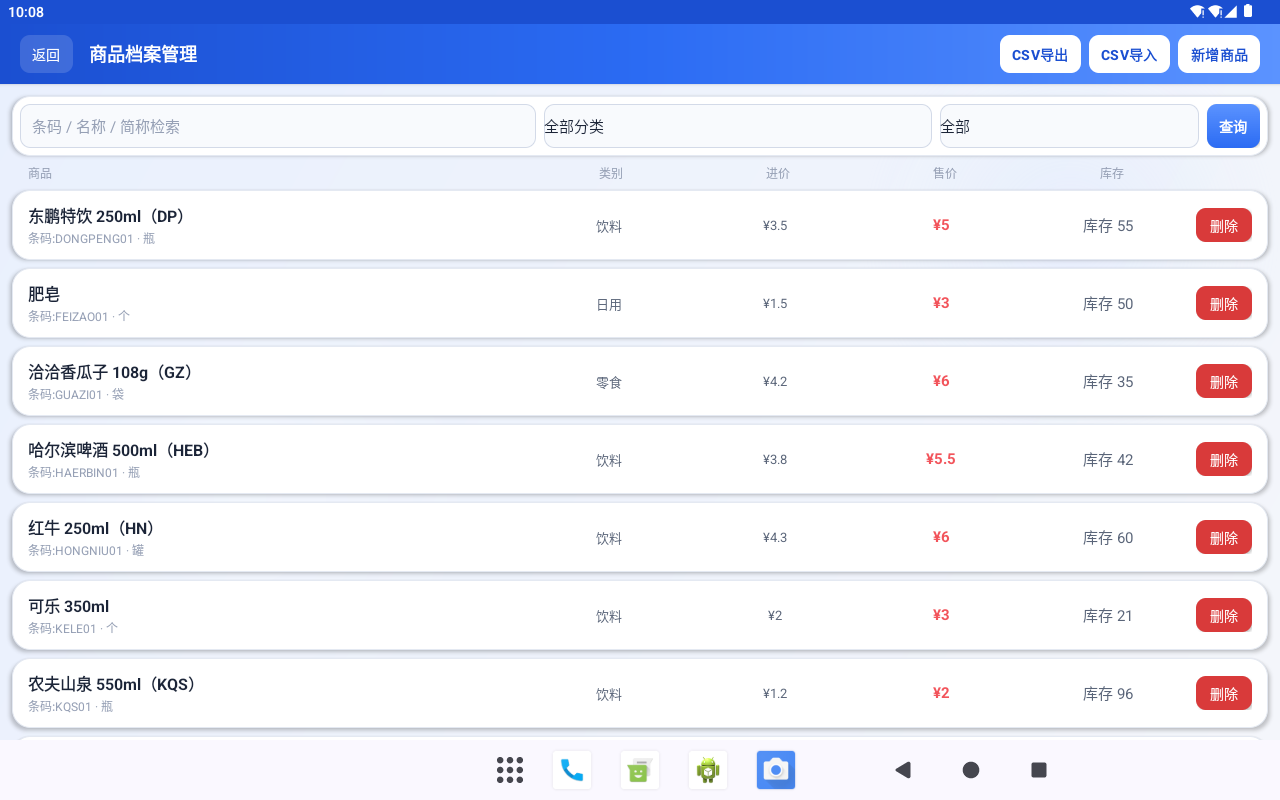Launch the Camera app from dock
This screenshot has height=800, width=1280.
point(776,770)
